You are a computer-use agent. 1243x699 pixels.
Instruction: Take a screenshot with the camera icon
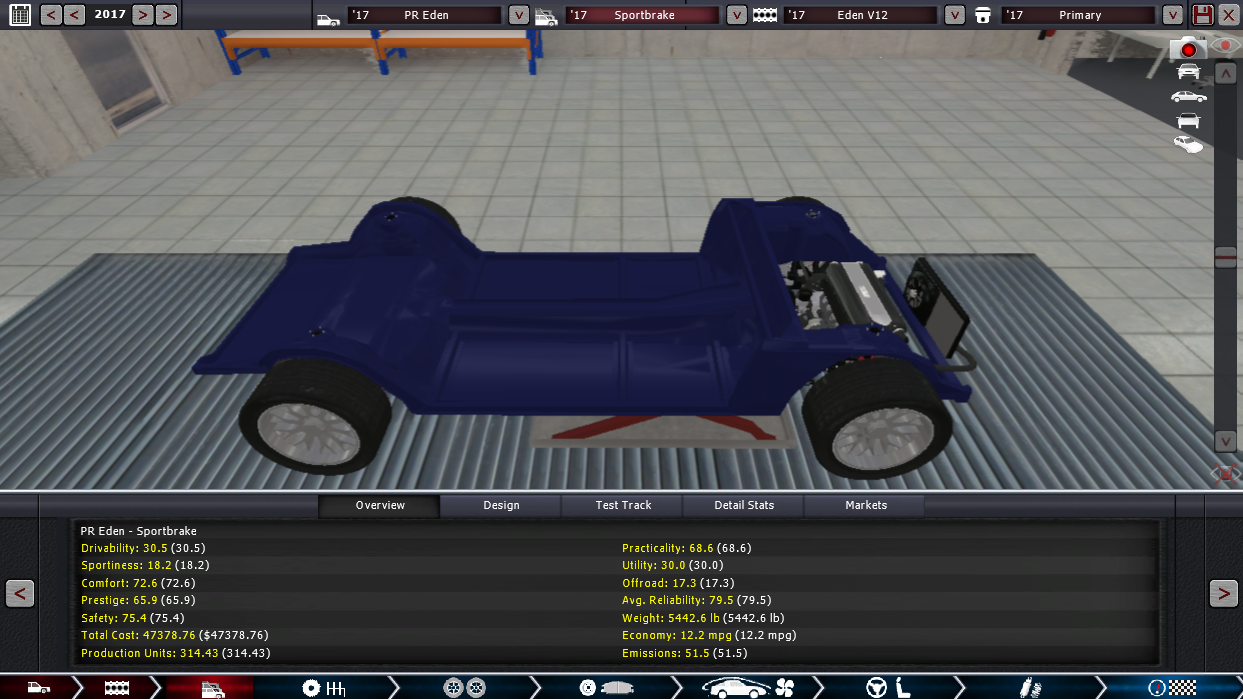pyautogui.click(x=1187, y=47)
